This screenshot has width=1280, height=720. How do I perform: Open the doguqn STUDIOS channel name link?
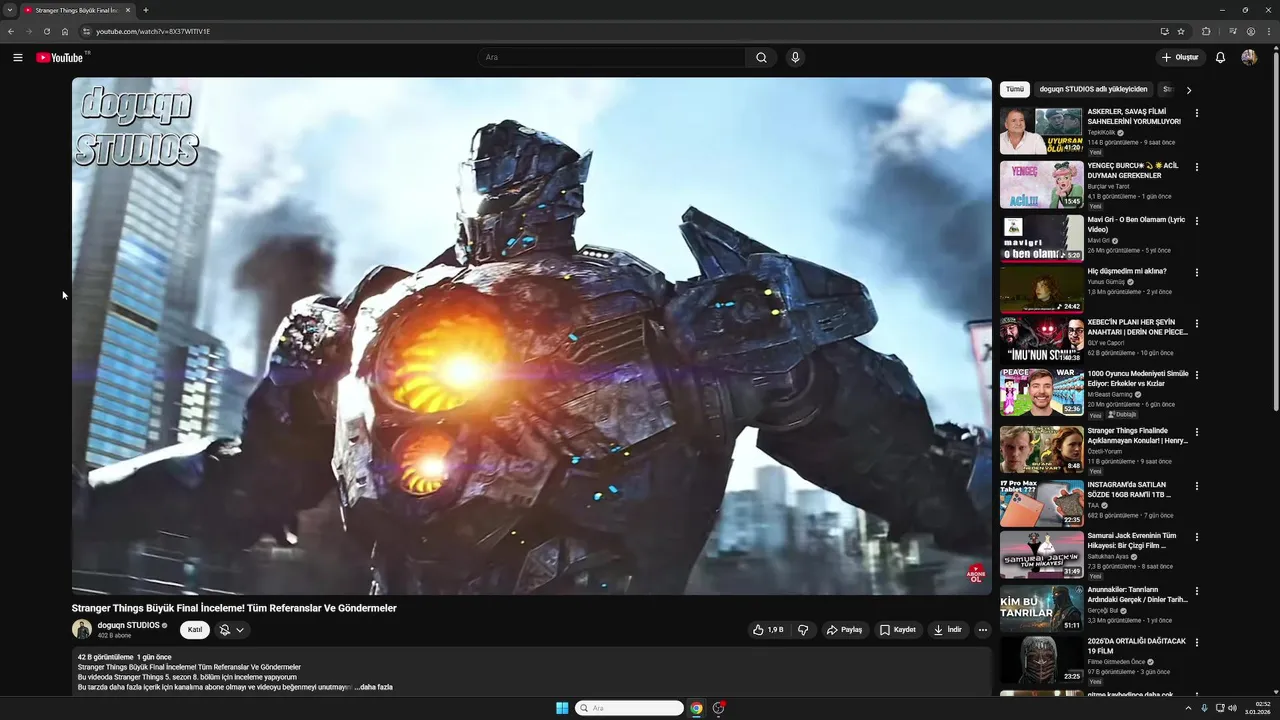tap(128, 625)
